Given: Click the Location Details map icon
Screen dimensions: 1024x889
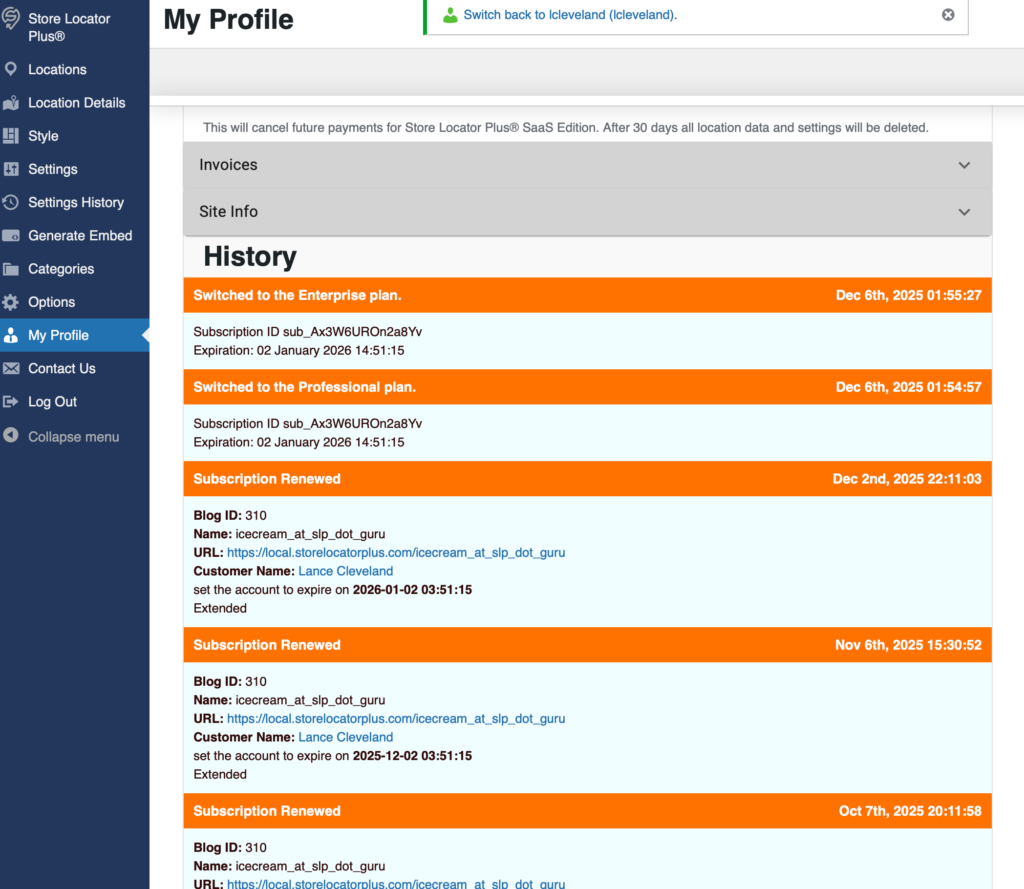Looking at the screenshot, I should pyautogui.click(x=11, y=103).
